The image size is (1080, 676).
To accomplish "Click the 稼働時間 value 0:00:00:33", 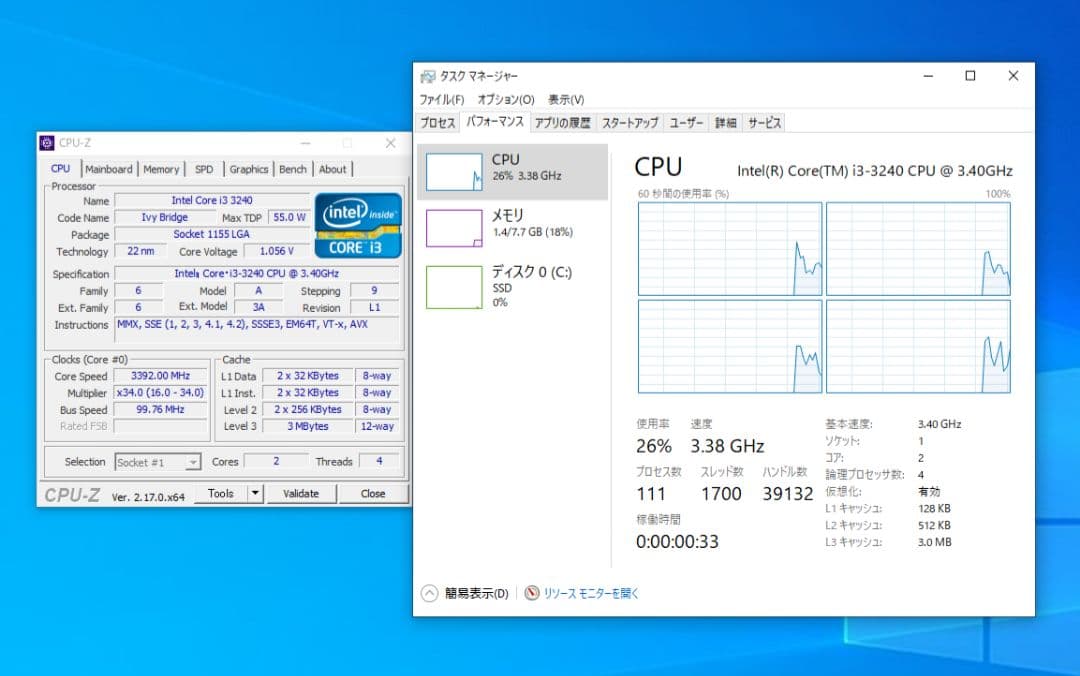I will tap(677, 542).
